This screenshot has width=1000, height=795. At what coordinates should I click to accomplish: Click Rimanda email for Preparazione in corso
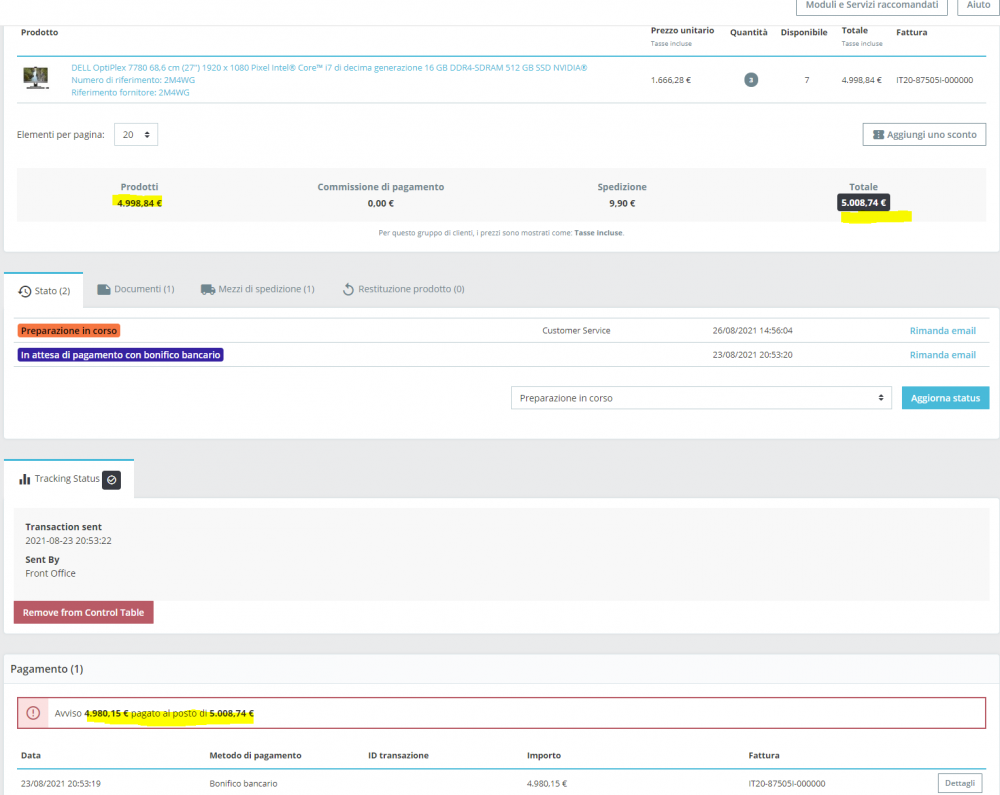tap(943, 330)
